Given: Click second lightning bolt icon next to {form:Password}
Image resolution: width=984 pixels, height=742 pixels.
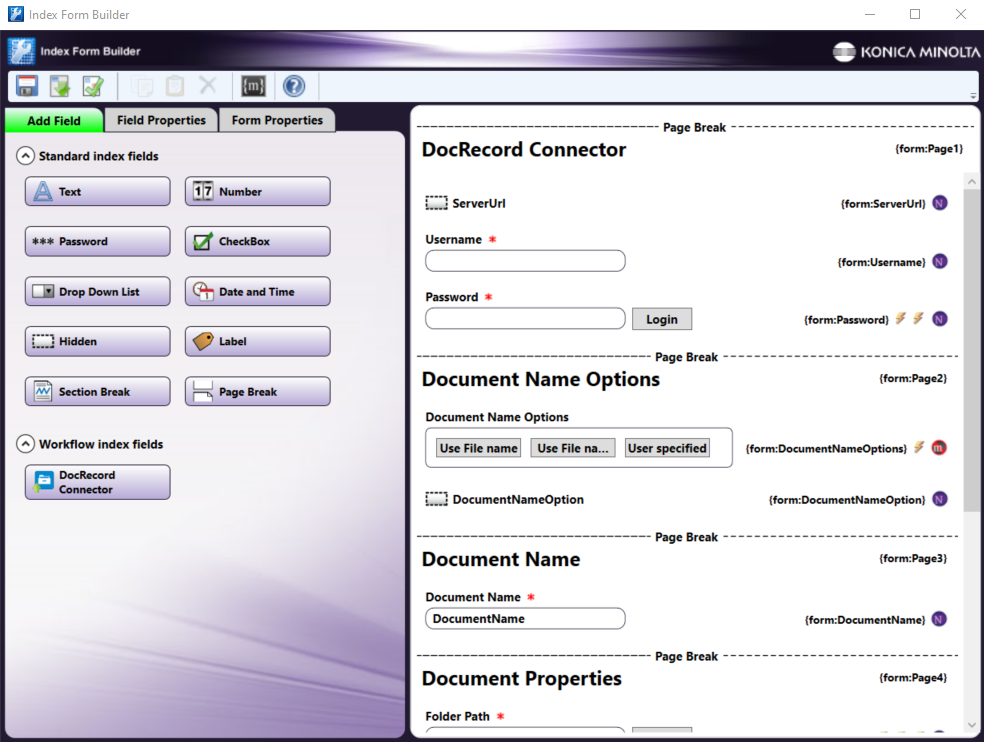Looking at the screenshot, I should [x=918, y=318].
